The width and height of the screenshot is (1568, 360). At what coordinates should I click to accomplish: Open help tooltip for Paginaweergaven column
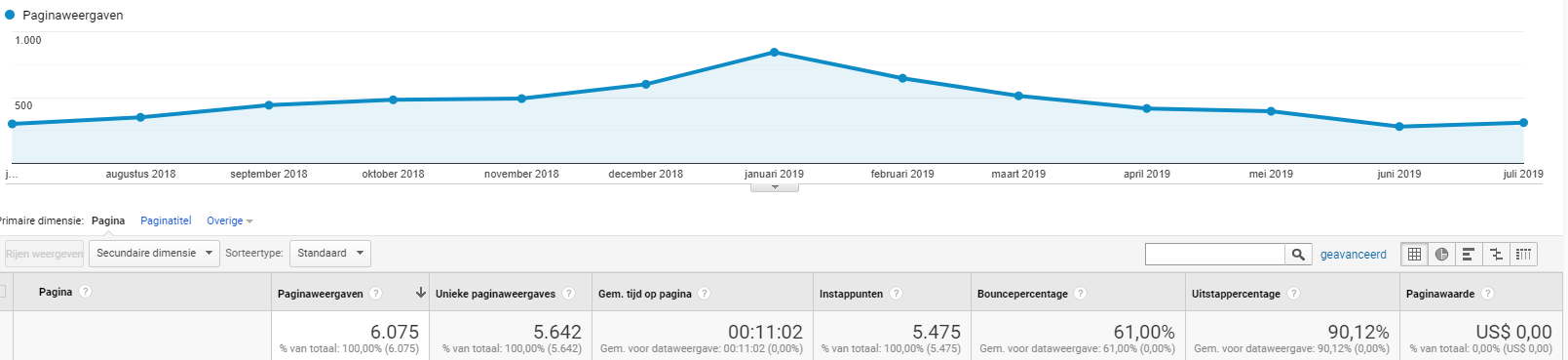(x=376, y=294)
